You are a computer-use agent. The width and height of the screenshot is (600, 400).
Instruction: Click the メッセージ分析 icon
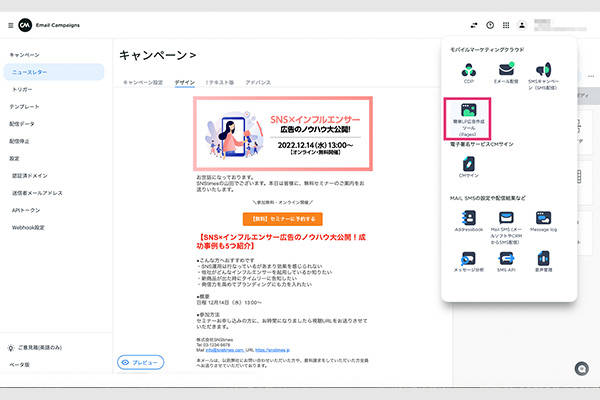468,262
